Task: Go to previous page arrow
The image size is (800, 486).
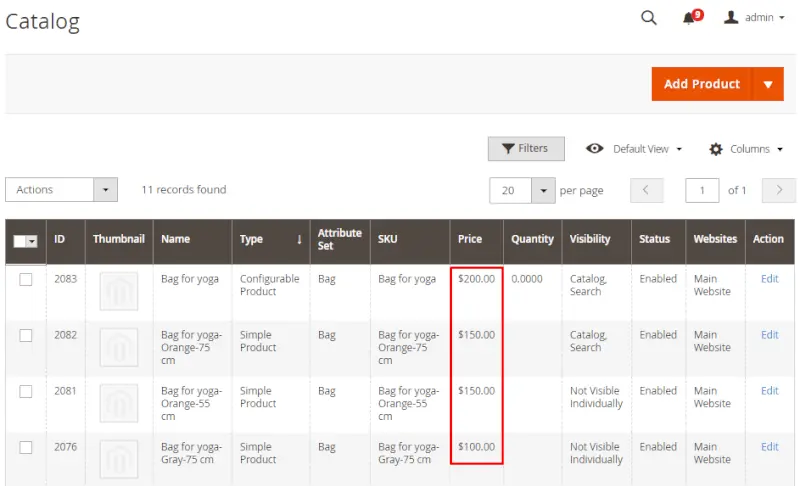Action: tap(647, 190)
